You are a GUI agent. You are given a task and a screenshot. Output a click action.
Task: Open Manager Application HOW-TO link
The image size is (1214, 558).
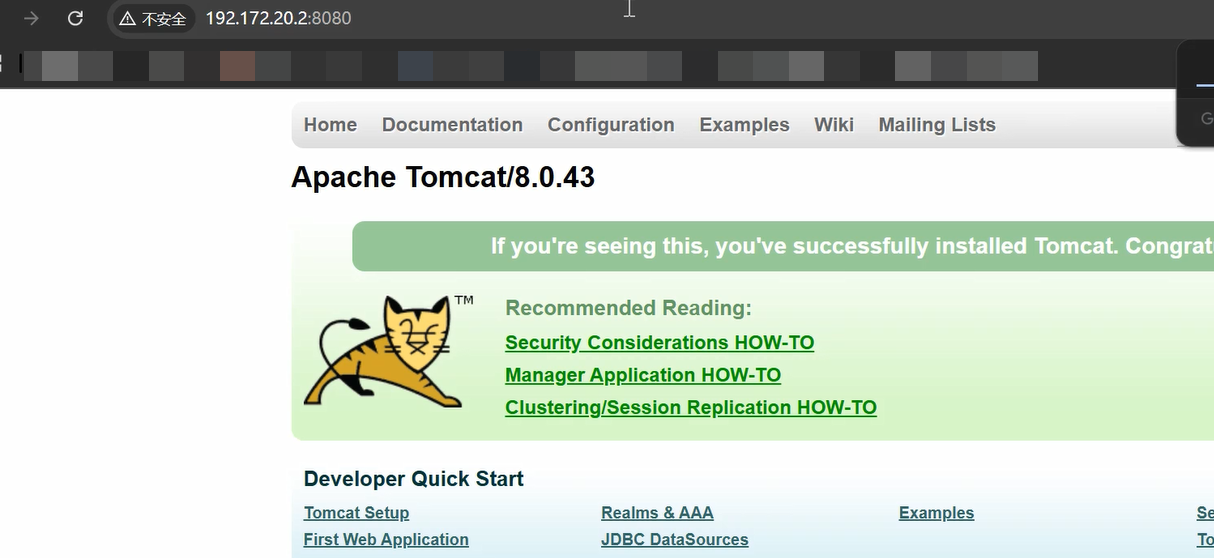643,375
